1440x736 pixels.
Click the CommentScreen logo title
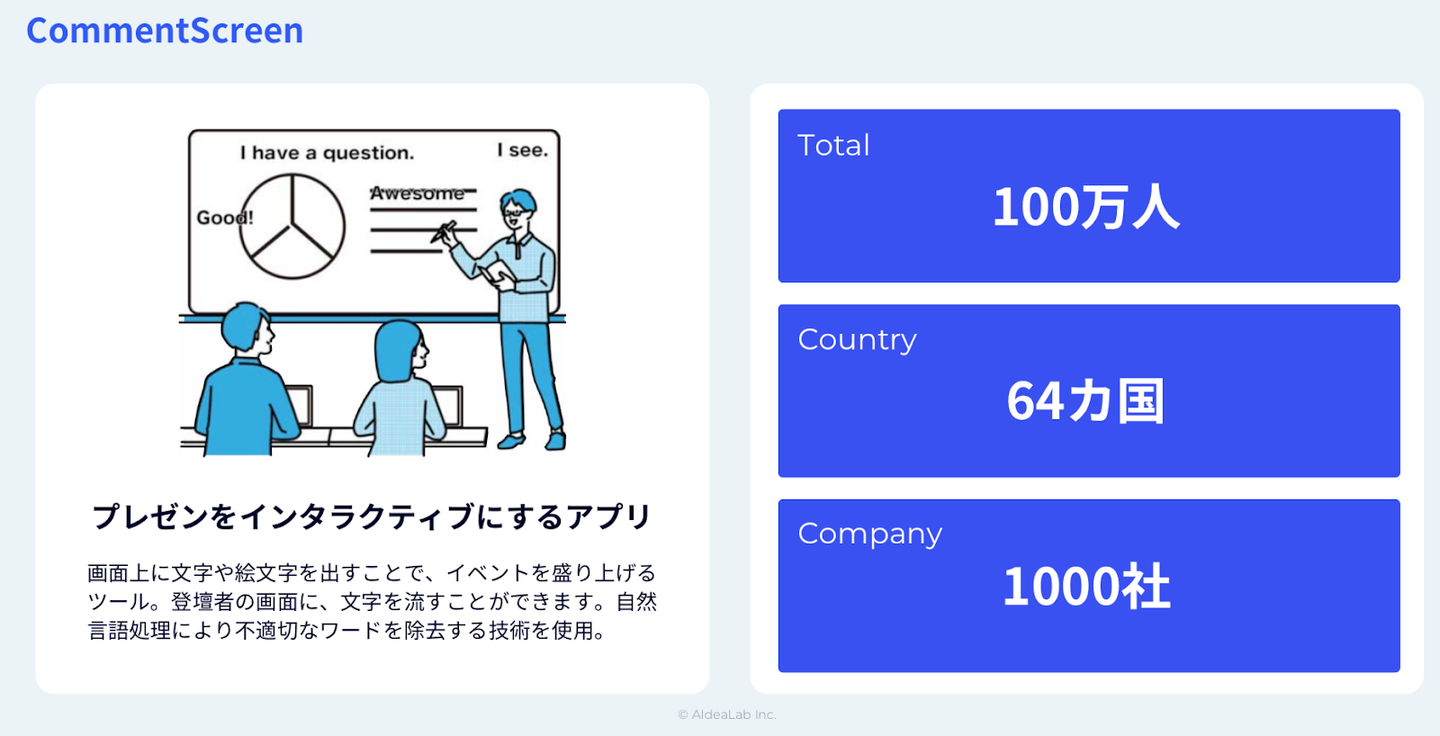click(165, 30)
